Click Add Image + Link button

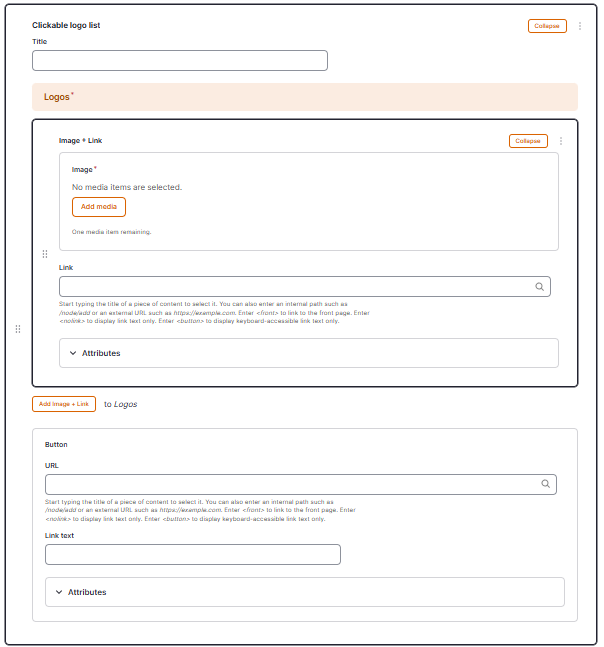(64, 404)
